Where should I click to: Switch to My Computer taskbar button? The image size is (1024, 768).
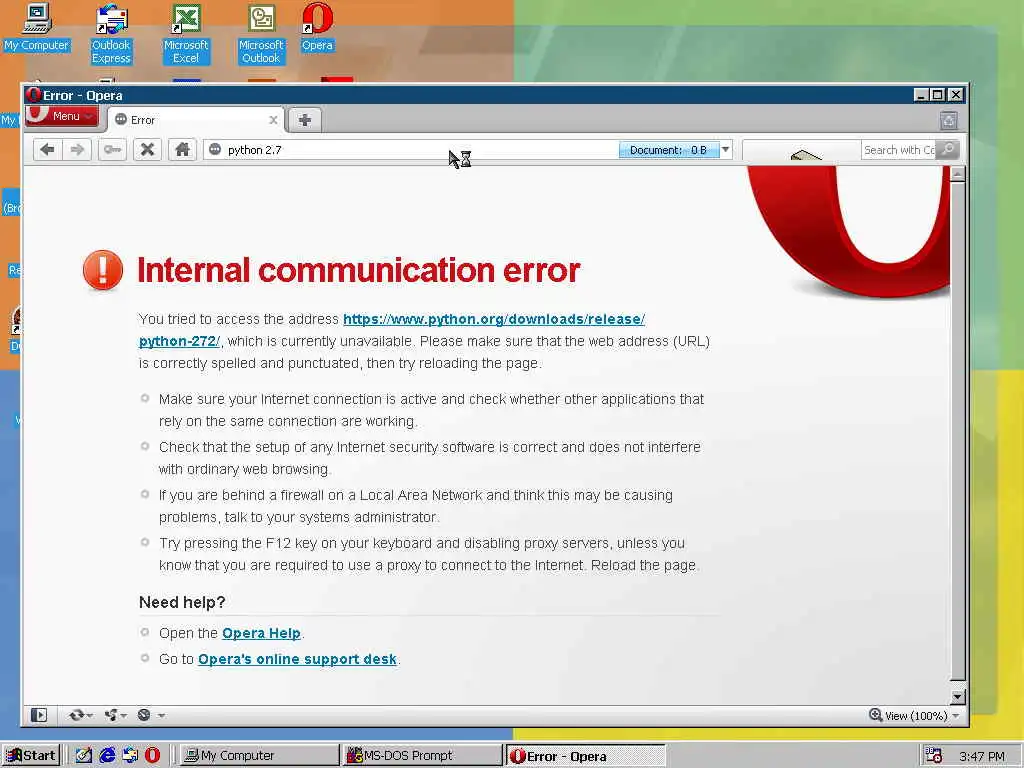[x=258, y=756]
